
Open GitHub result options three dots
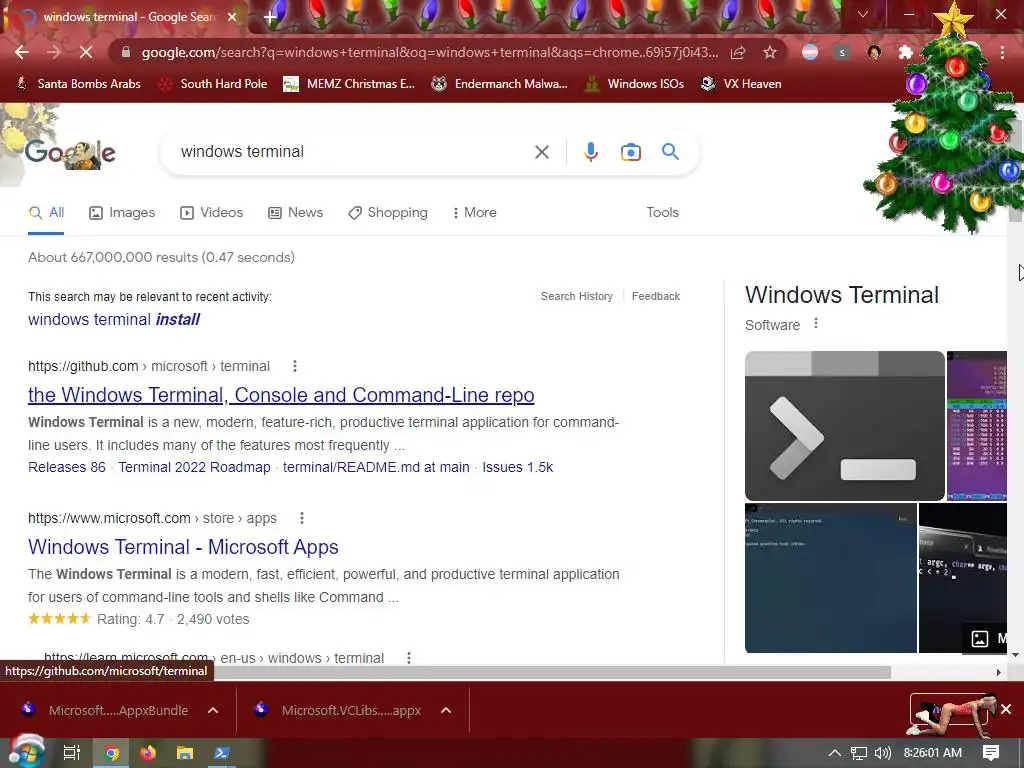pos(295,366)
